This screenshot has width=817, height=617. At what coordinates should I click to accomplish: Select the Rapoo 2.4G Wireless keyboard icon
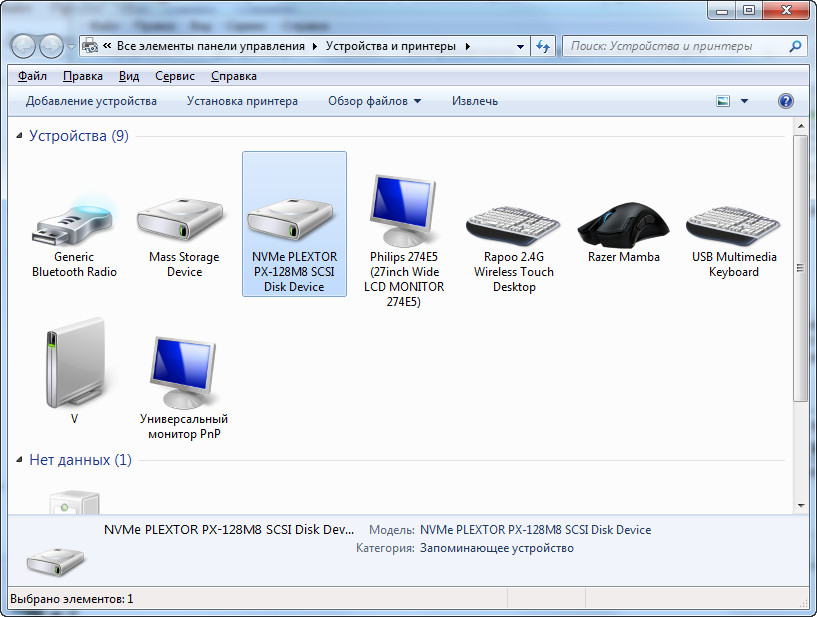[x=513, y=225]
